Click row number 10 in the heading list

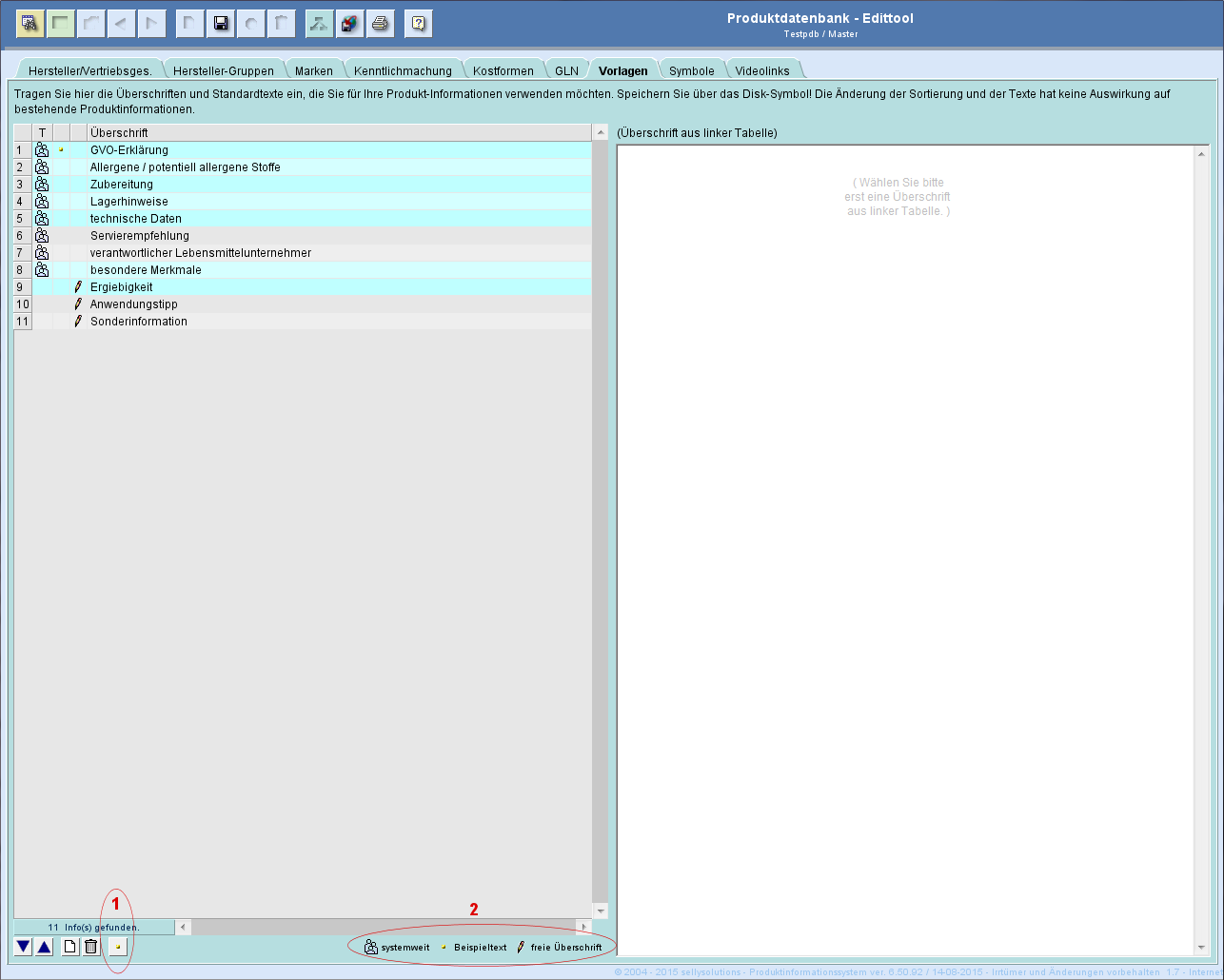pos(23,304)
